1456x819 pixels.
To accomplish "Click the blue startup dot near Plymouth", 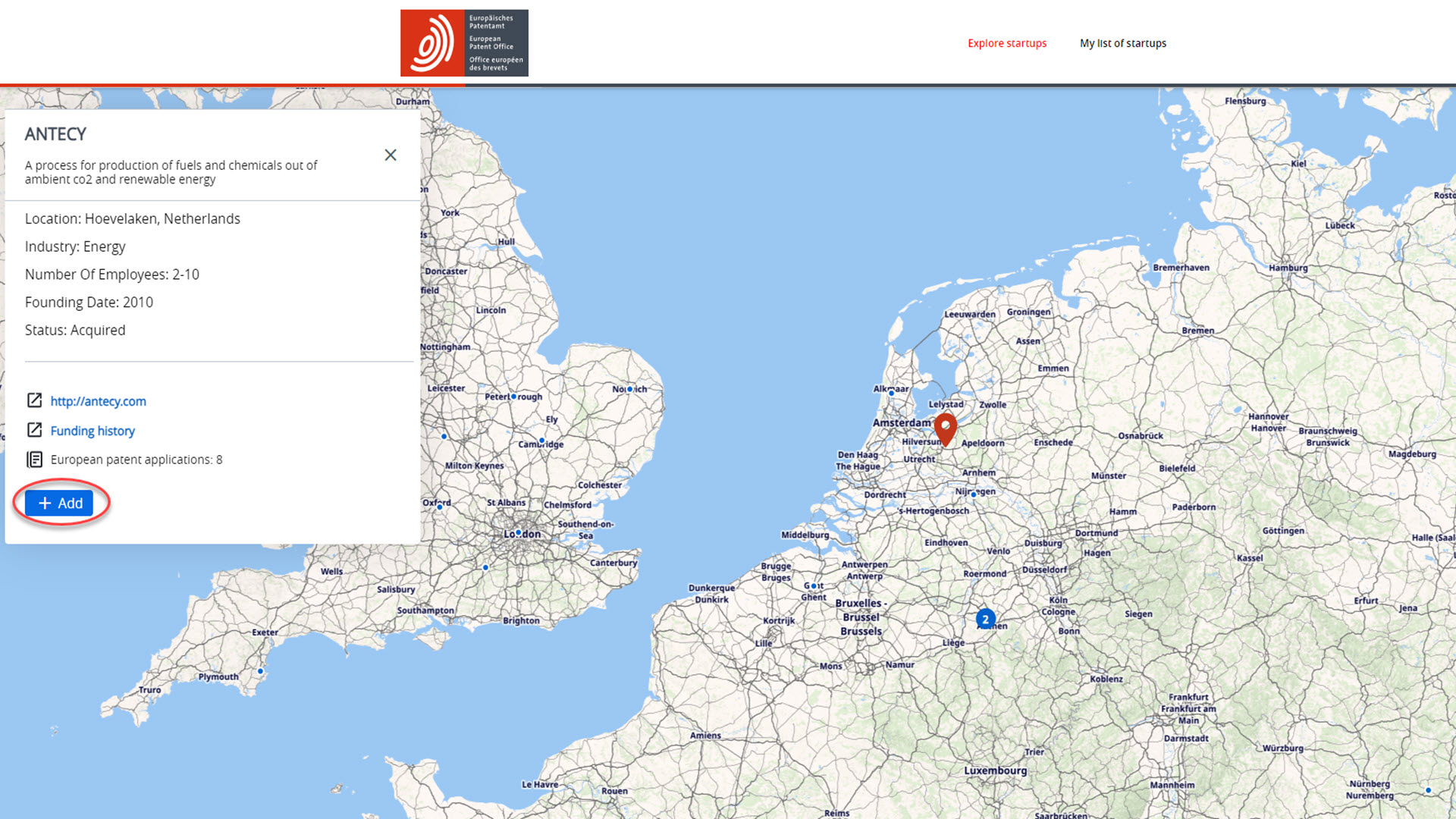I will [260, 671].
